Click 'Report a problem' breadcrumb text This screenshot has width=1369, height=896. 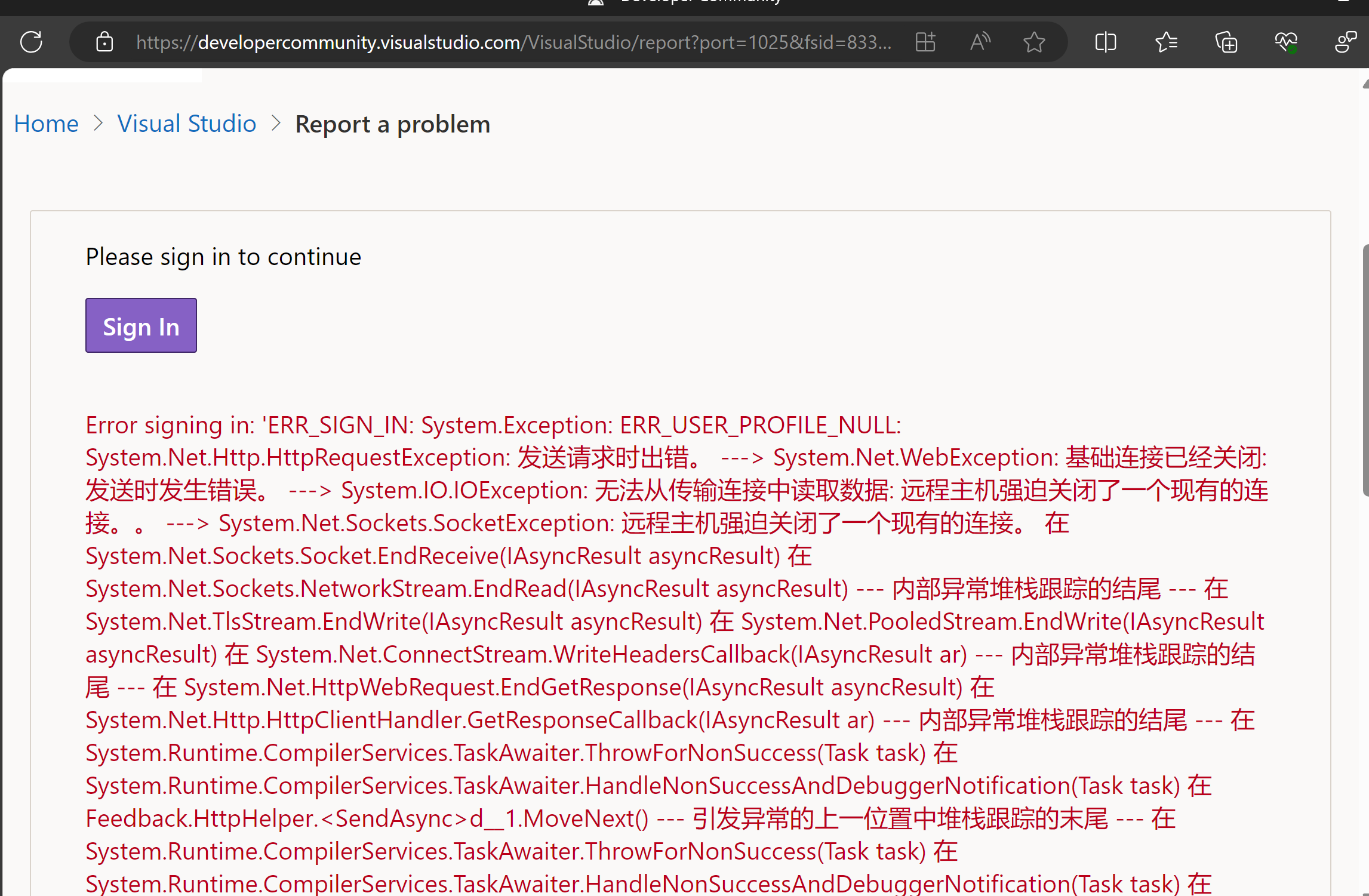(x=393, y=124)
